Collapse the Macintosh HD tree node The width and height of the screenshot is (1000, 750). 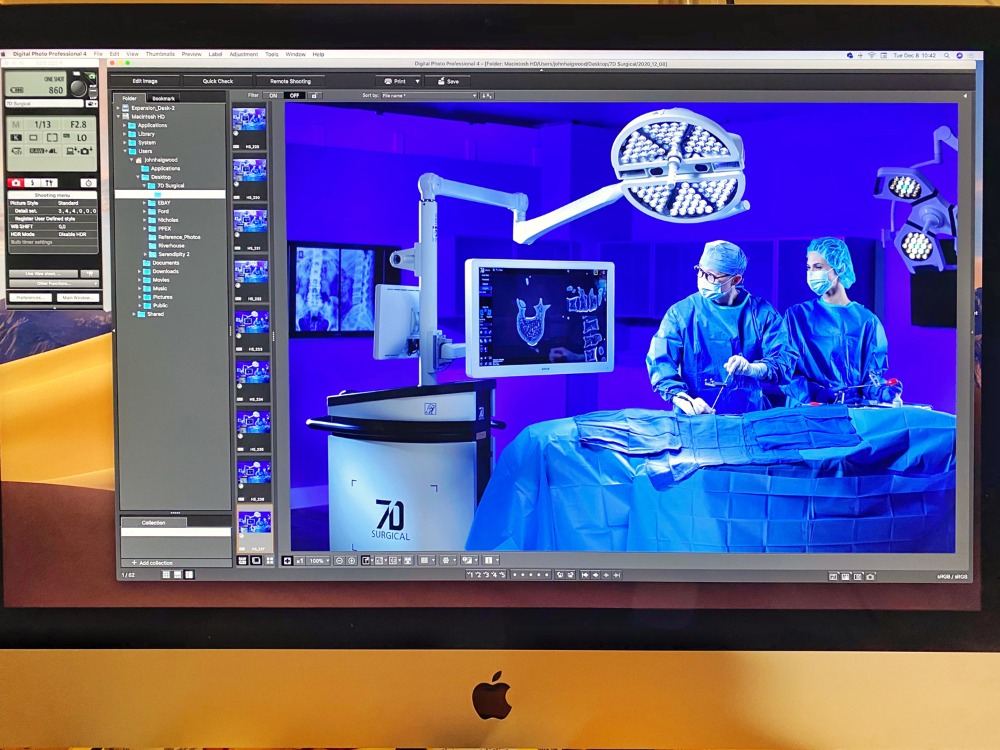[118, 117]
